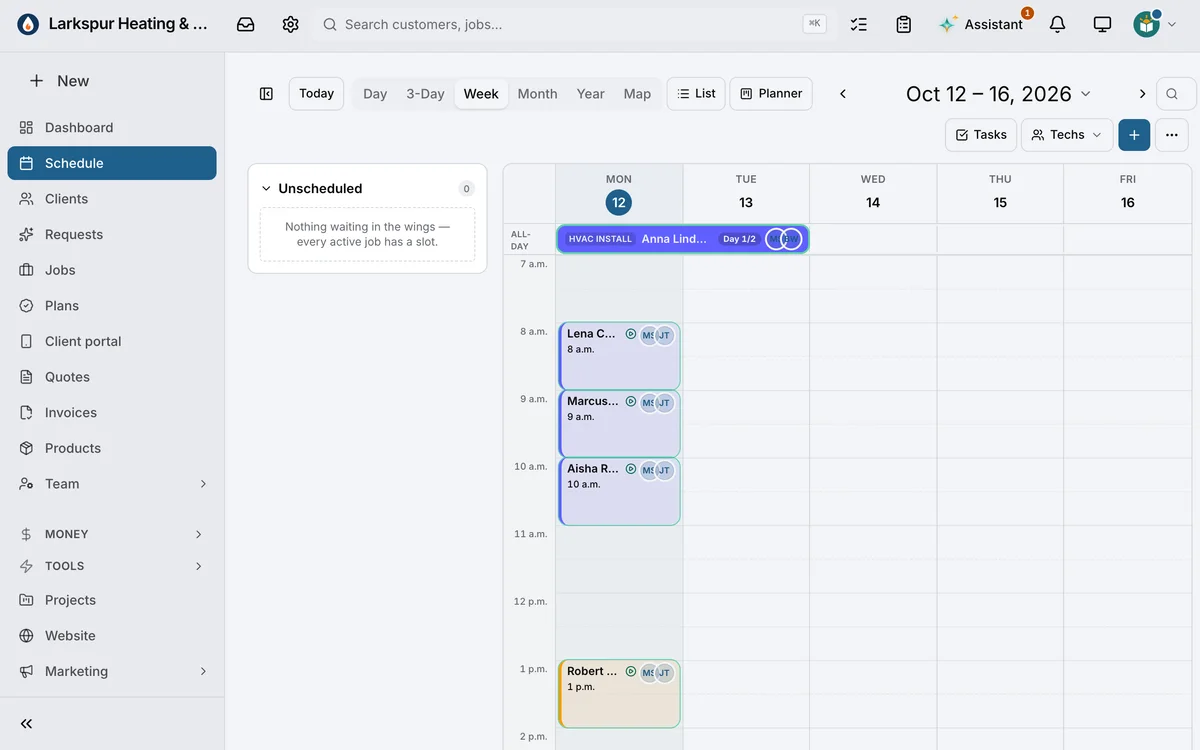The width and height of the screenshot is (1200, 750).
Task: Open the user avatar menu
Action: [x=1154, y=24]
